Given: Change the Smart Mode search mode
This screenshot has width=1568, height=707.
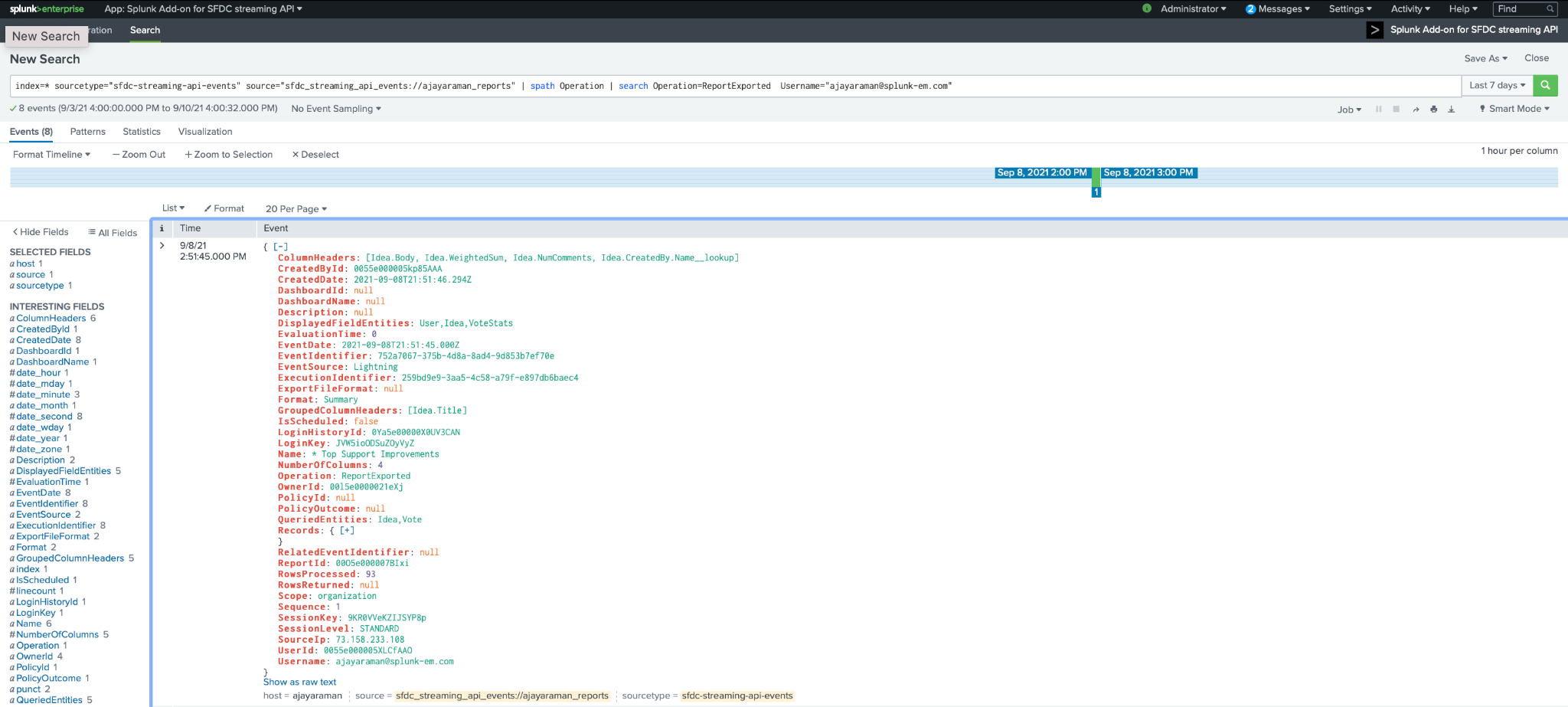Looking at the screenshot, I should pyautogui.click(x=1514, y=109).
